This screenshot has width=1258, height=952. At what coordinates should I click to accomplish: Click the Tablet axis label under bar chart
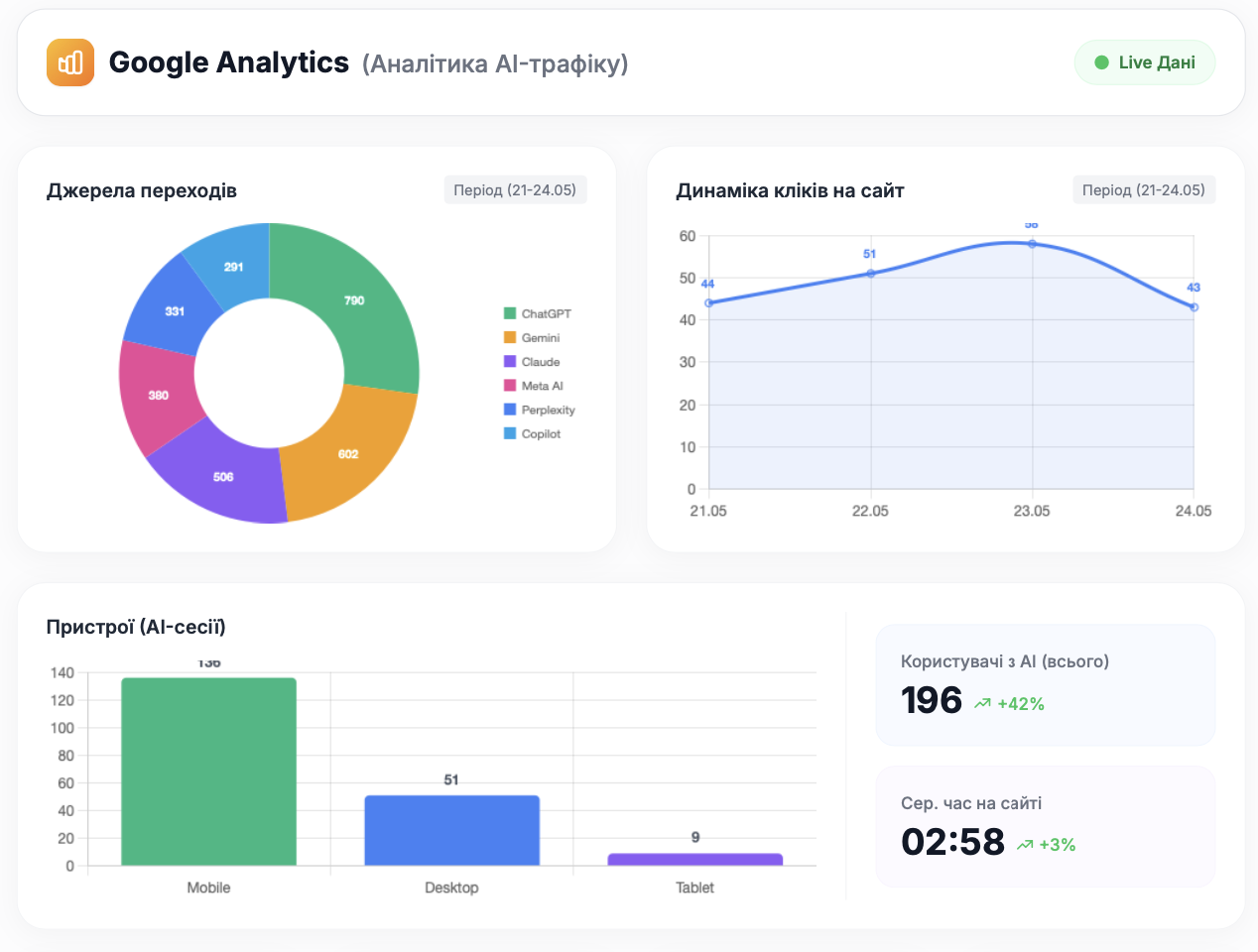pyautogui.click(x=694, y=888)
